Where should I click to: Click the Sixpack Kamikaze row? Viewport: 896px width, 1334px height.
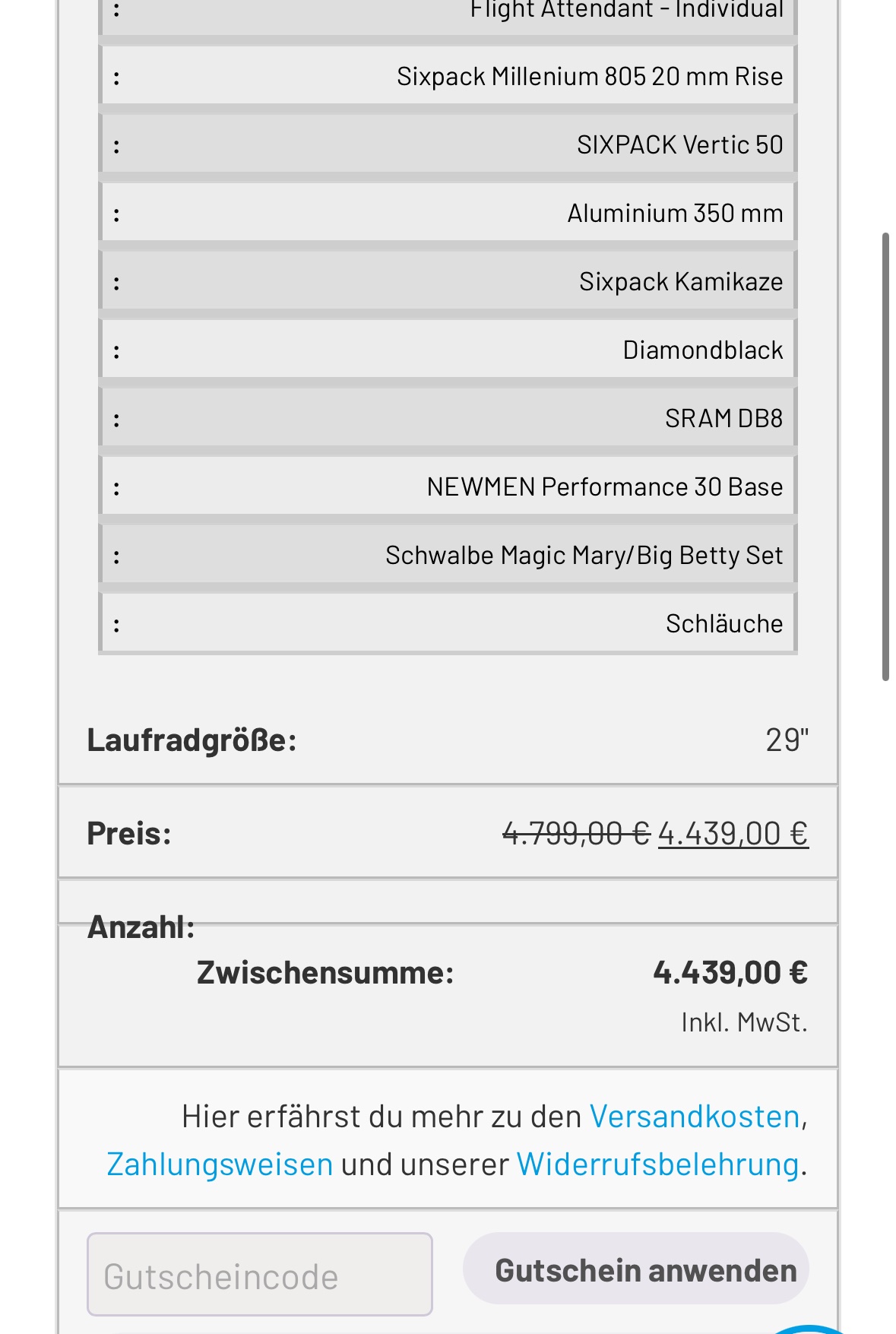coord(448,282)
